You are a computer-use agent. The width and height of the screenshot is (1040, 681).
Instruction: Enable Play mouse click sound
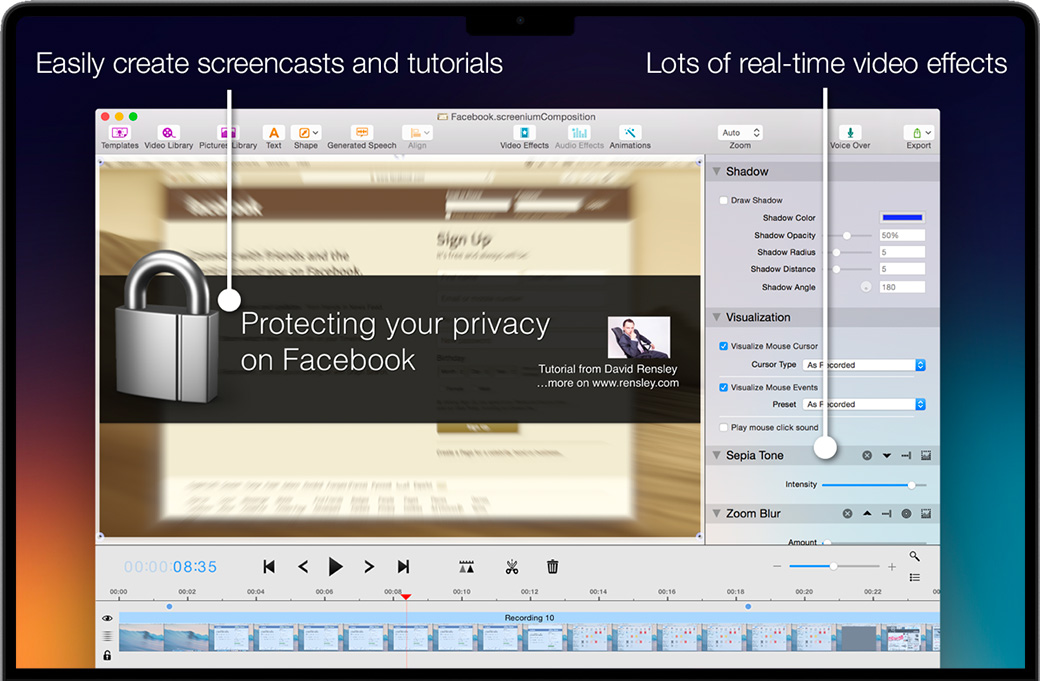click(x=724, y=427)
